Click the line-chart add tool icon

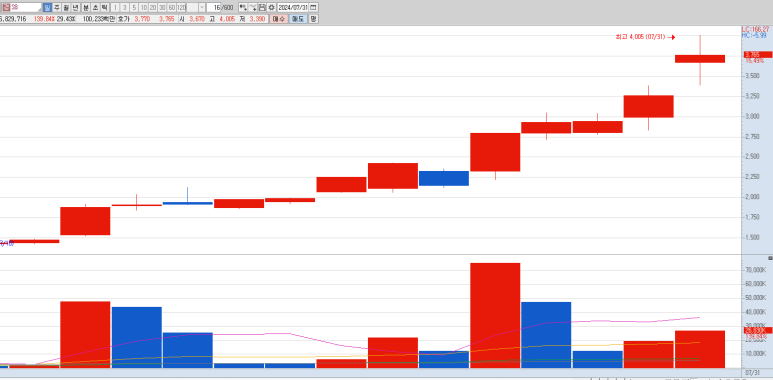pos(252,7)
